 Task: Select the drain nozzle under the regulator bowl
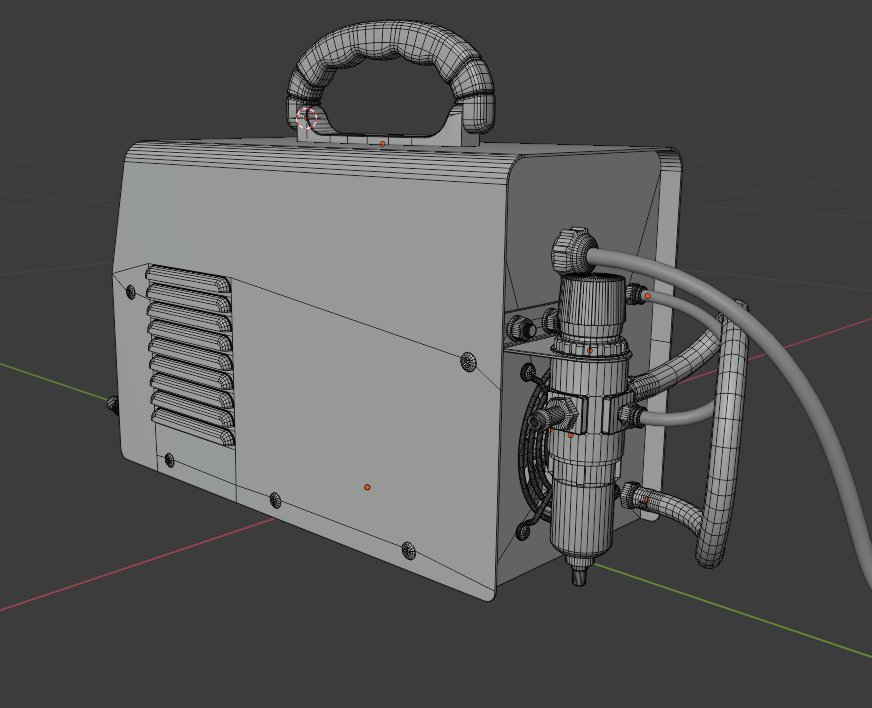click(x=578, y=574)
